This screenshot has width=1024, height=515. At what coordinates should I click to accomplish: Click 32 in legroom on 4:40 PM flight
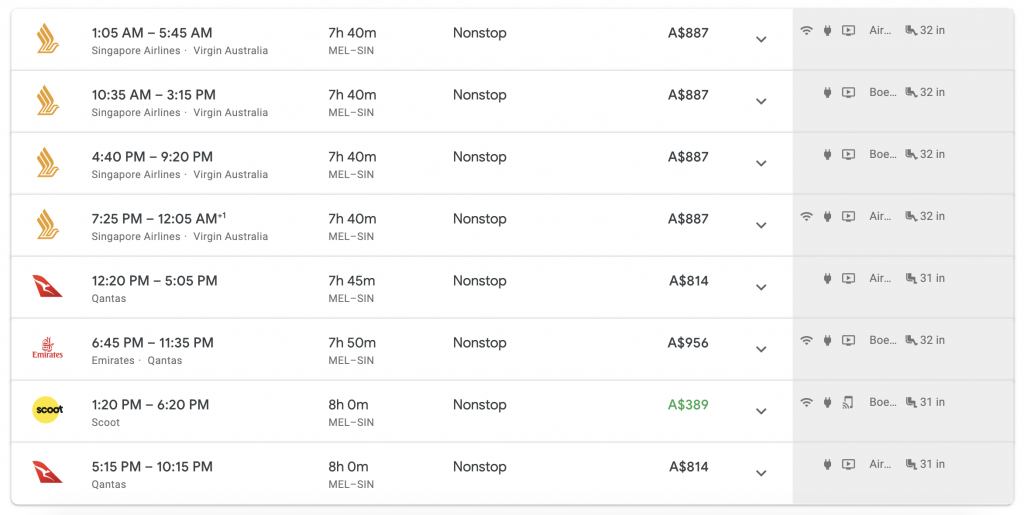(x=932, y=154)
